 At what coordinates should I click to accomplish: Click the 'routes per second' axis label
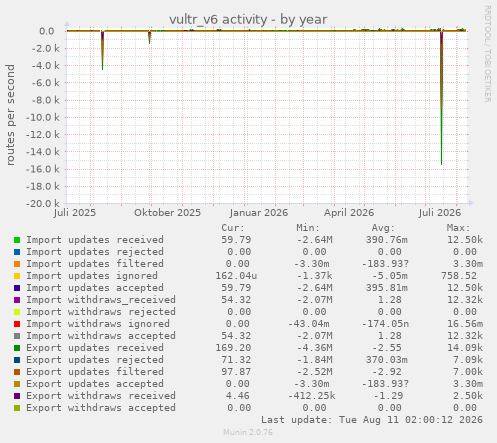[x=10, y=115]
